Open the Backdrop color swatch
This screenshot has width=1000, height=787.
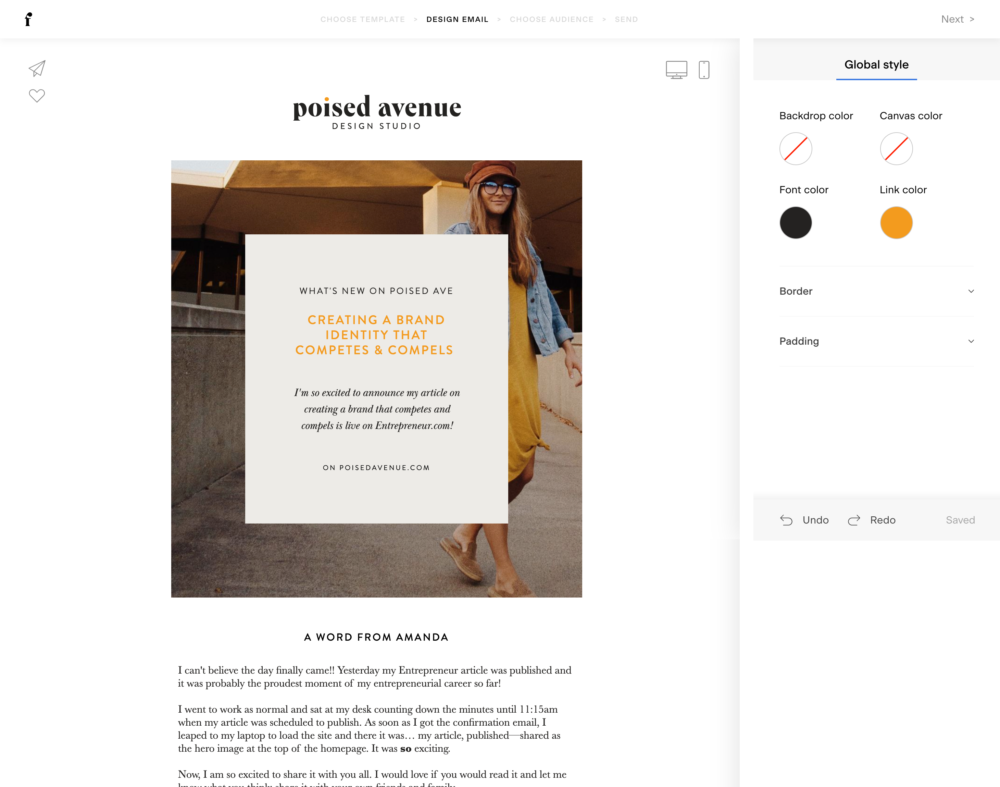coord(796,149)
